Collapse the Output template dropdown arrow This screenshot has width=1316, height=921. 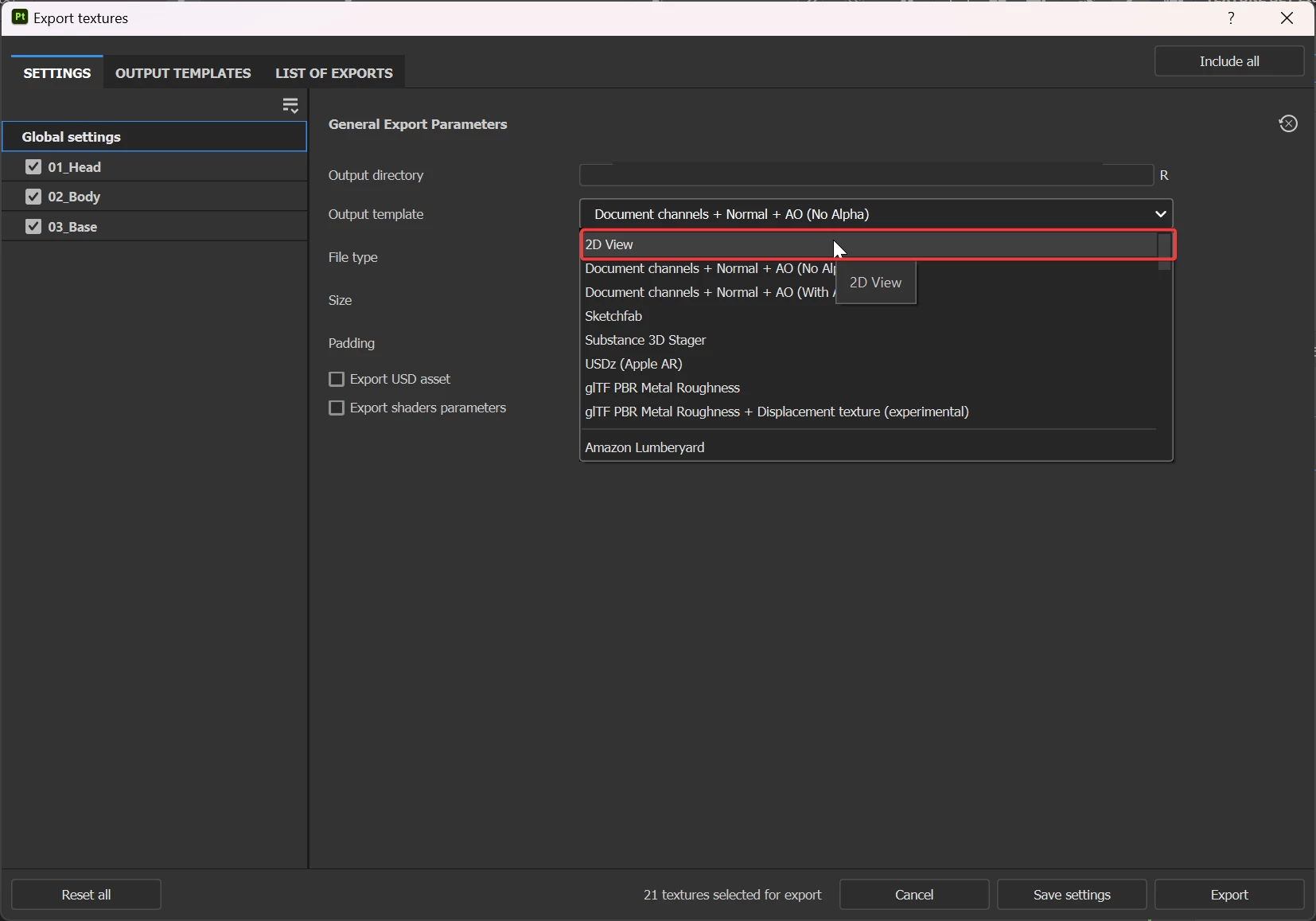1161,214
